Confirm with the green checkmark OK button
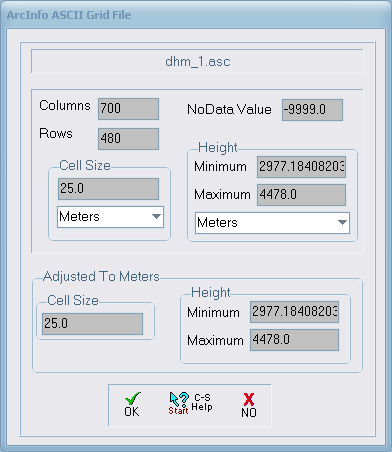 [132, 404]
